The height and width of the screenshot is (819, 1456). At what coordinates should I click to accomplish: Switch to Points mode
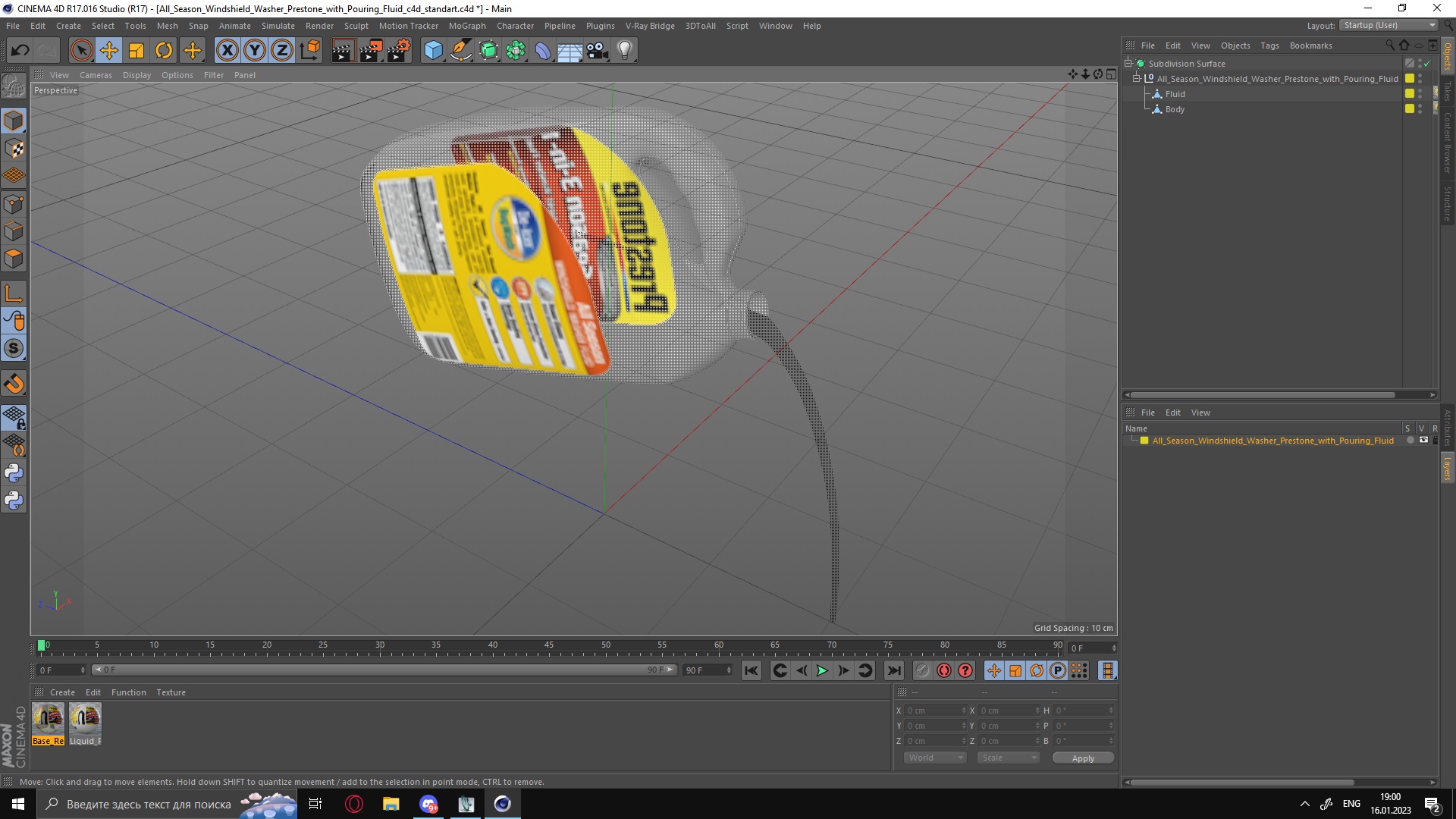[x=14, y=203]
